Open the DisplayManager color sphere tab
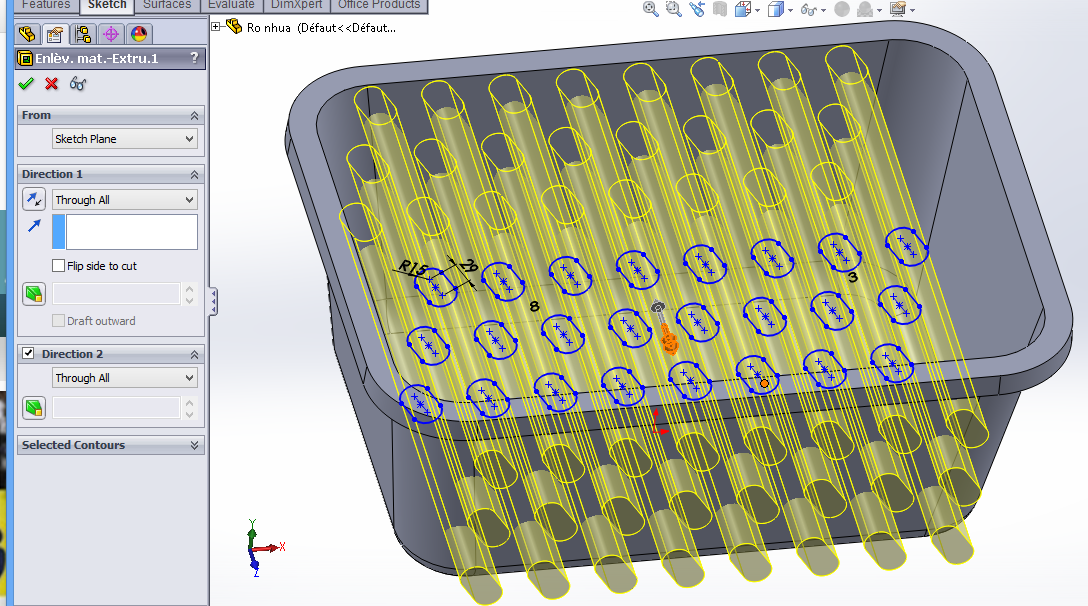The width and height of the screenshot is (1088, 606). 139,34
